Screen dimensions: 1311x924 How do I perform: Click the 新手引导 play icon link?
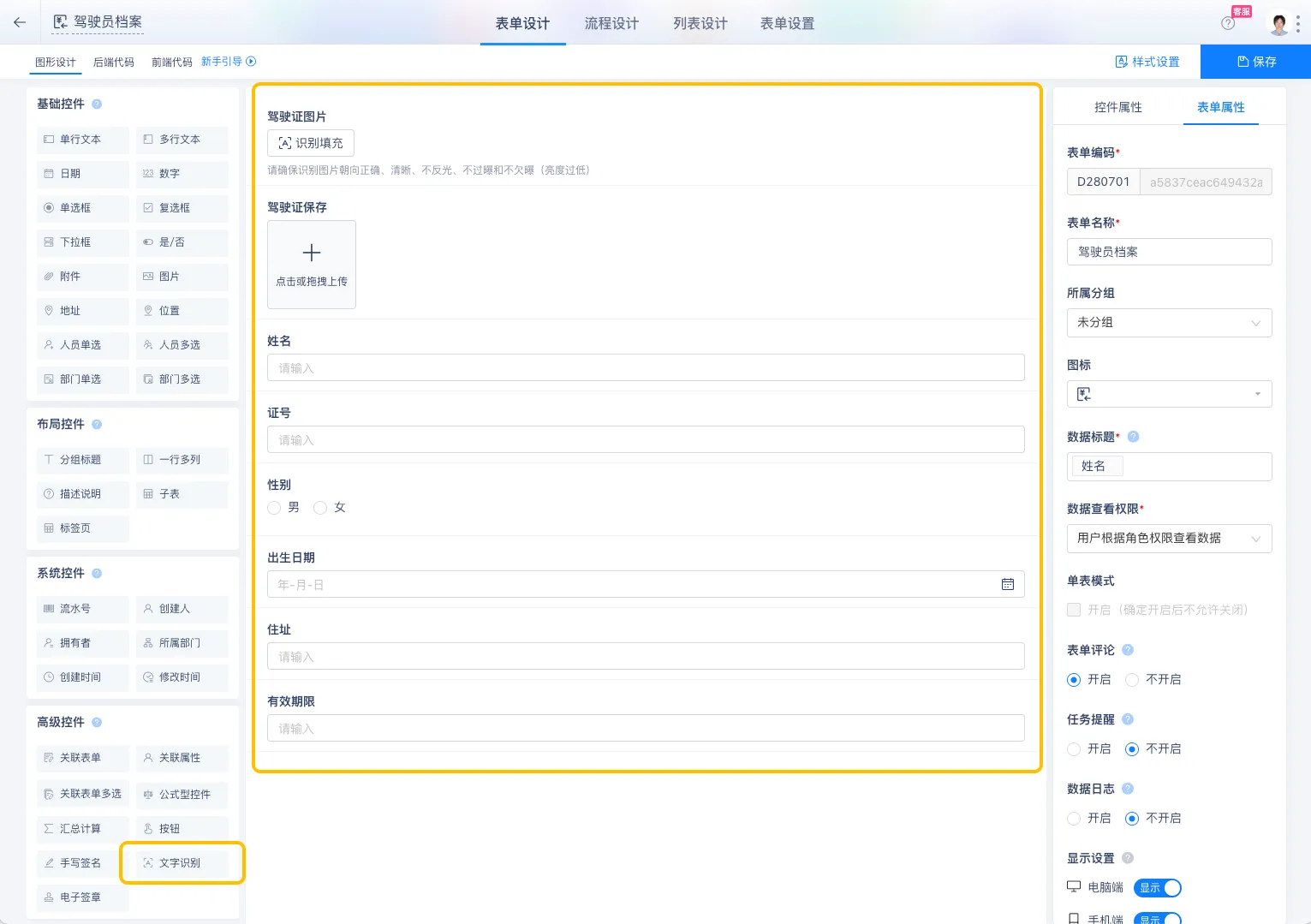click(x=229, y=62)
